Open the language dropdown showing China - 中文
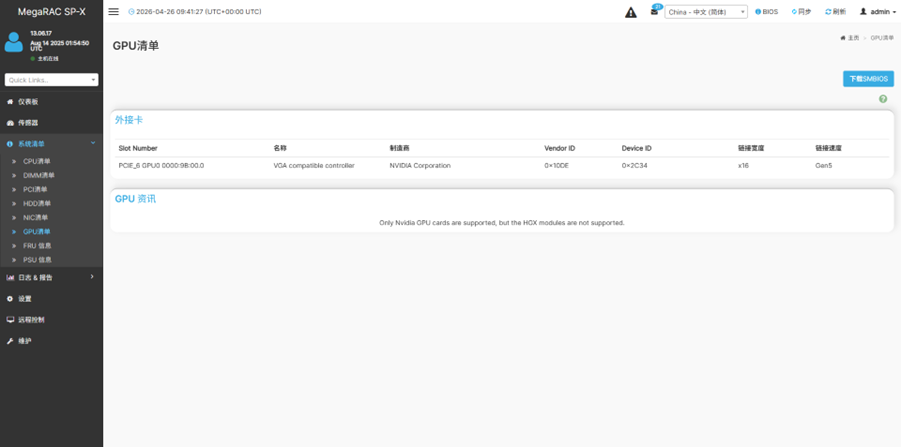 point(706,12)
